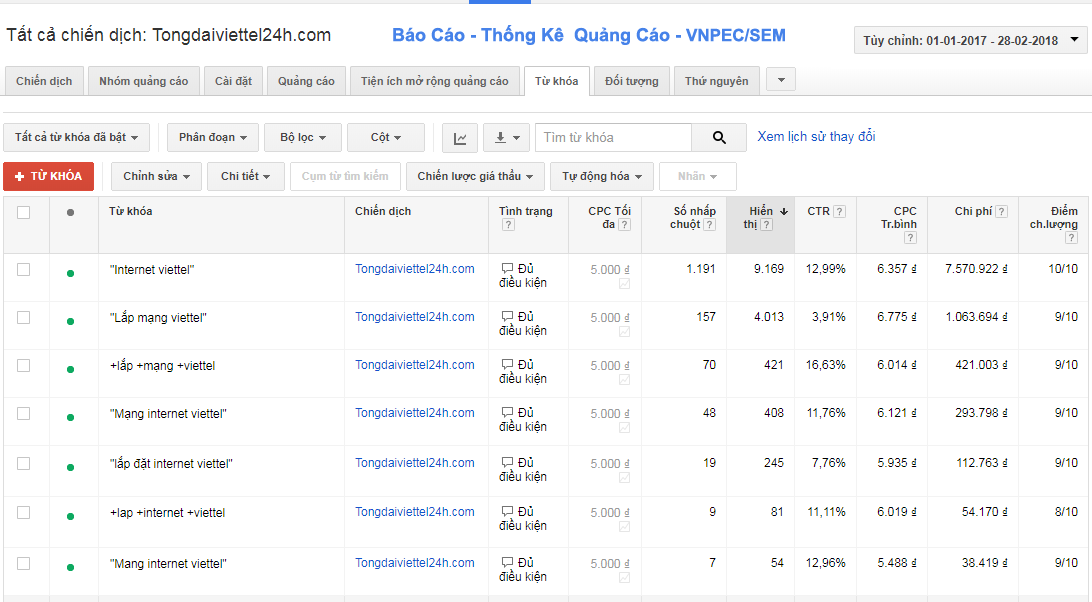Open the Bộ lọc dropdown
Viewport: 1092px width, 602px height.
[303, 138]
